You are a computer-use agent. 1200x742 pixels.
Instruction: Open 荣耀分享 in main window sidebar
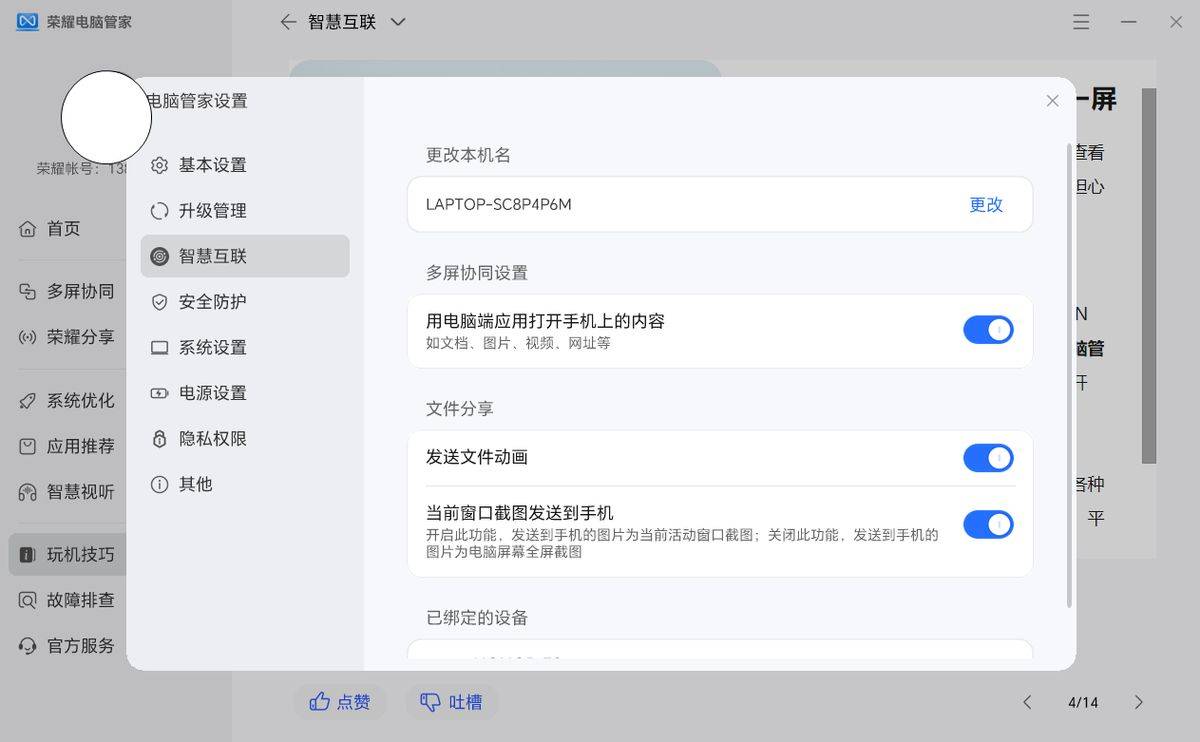[68, 337]
